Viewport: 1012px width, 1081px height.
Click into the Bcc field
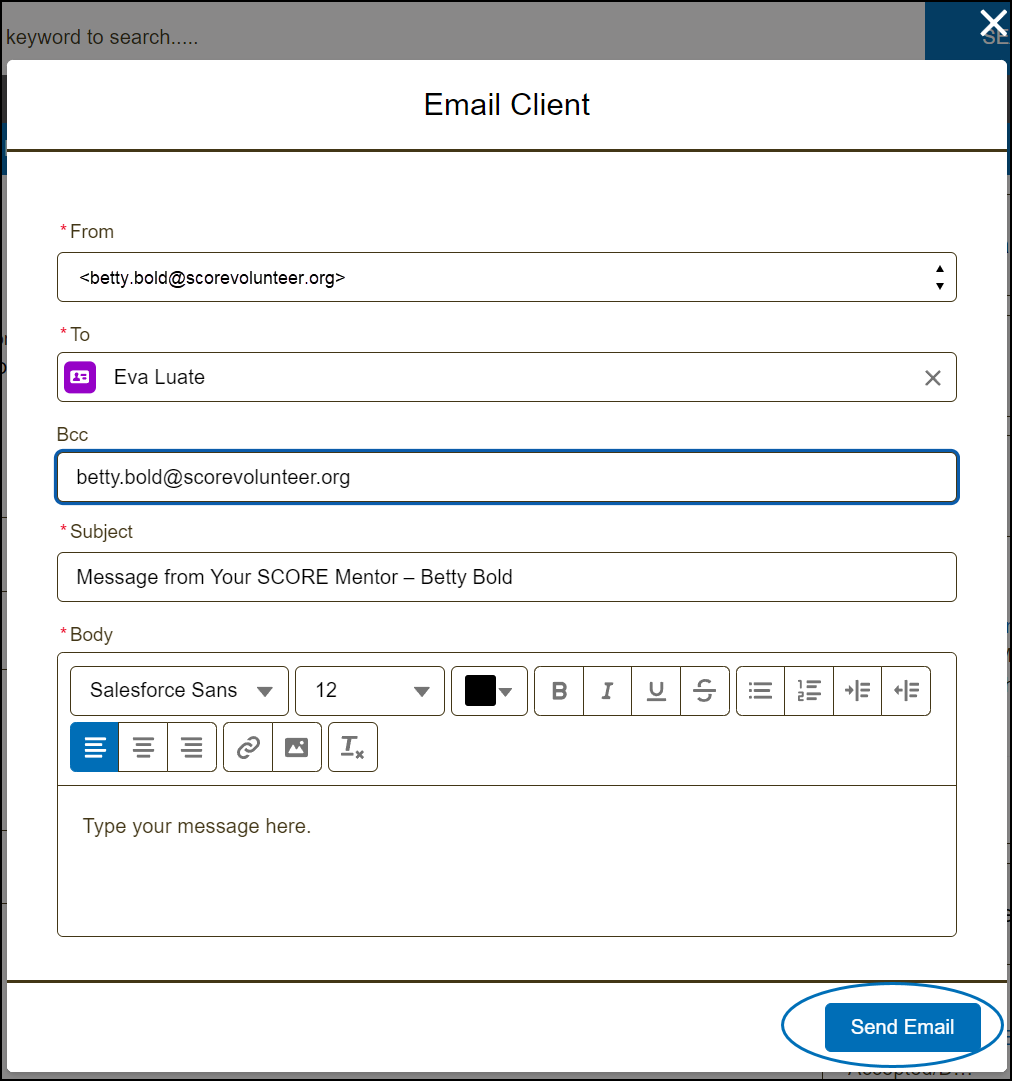point(507,477)
